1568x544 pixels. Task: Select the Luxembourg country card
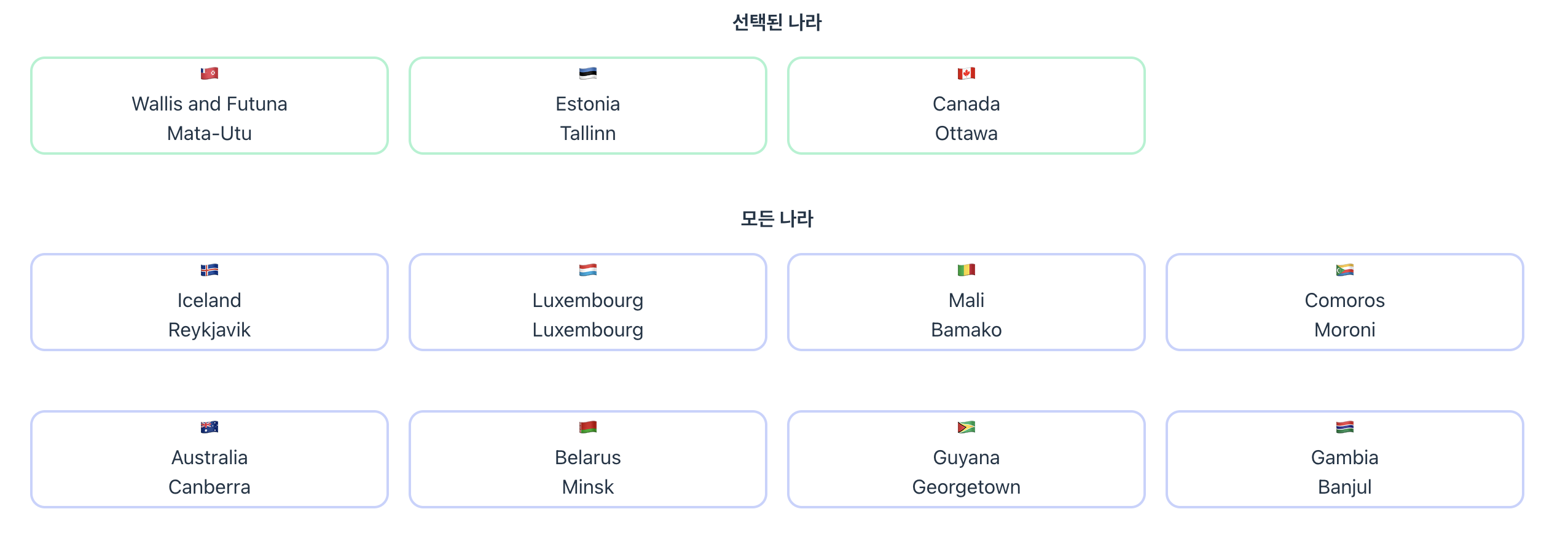click(x=588, y=301)
